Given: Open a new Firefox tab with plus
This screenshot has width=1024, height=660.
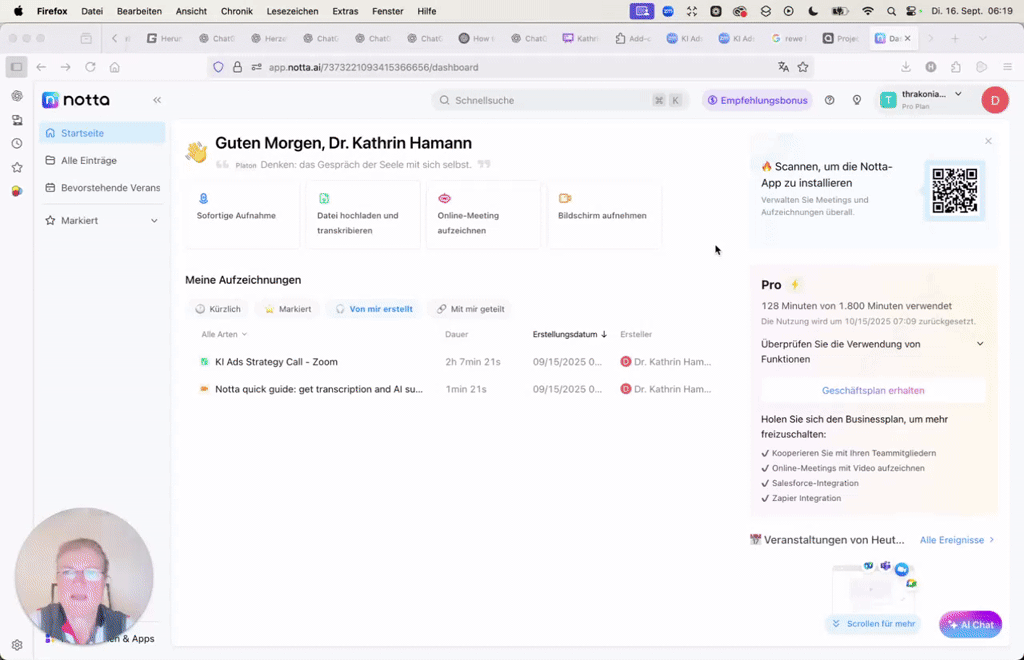Looking at the screenshot, I should click(955, 39).
